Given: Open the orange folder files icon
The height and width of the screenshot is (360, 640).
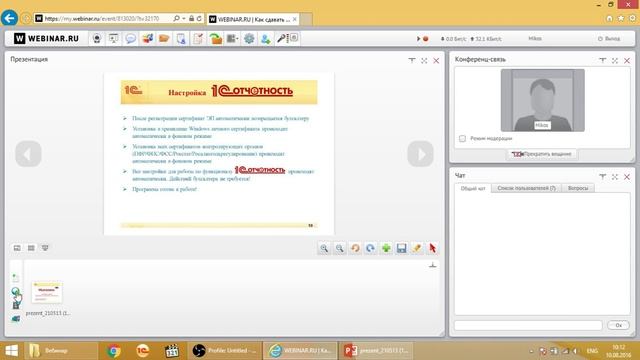Looking at the screenshot, I should pyautogui.click(x=164, y=38).
